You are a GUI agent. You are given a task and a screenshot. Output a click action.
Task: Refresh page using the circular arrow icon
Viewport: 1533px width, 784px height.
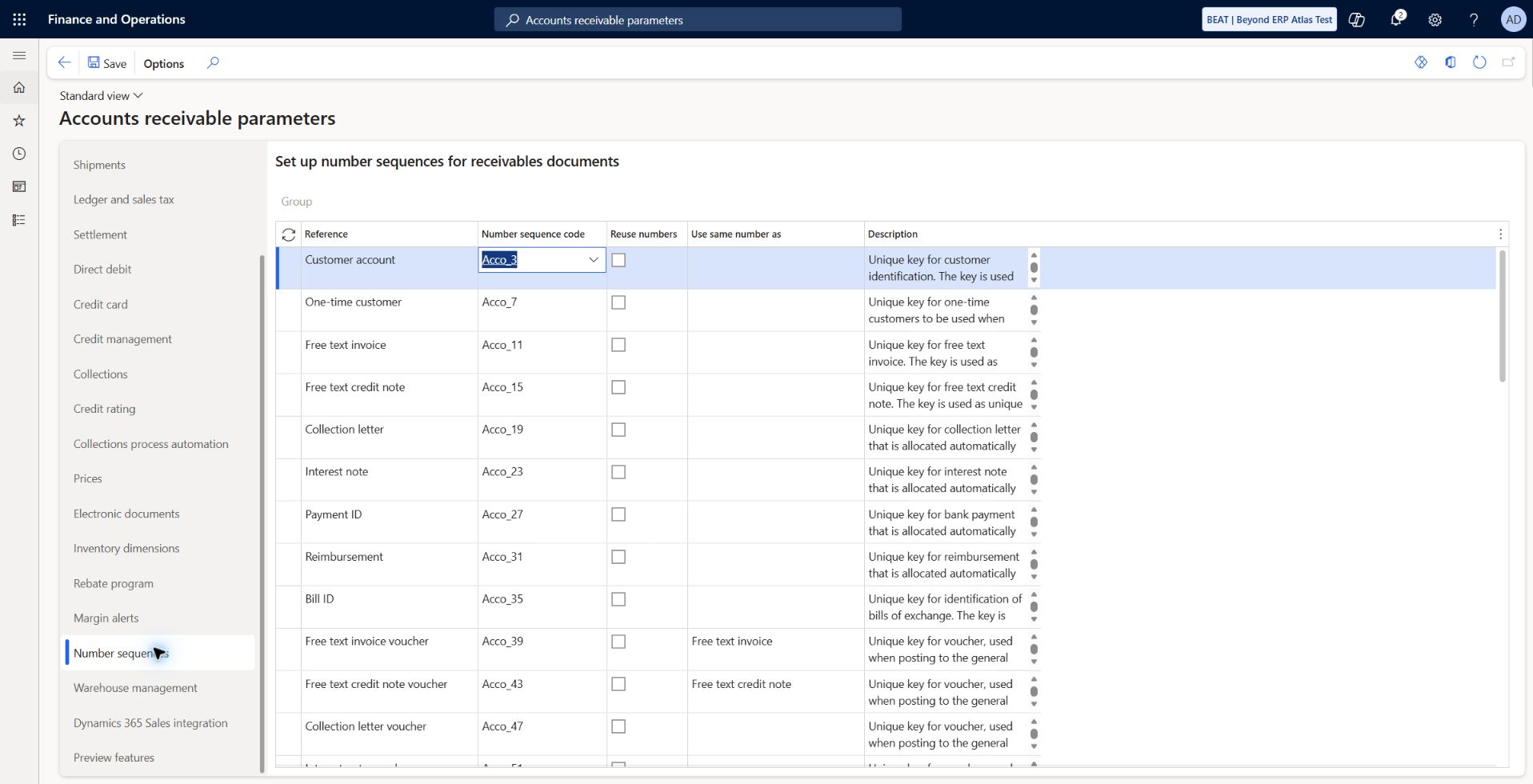point(1479,62)
